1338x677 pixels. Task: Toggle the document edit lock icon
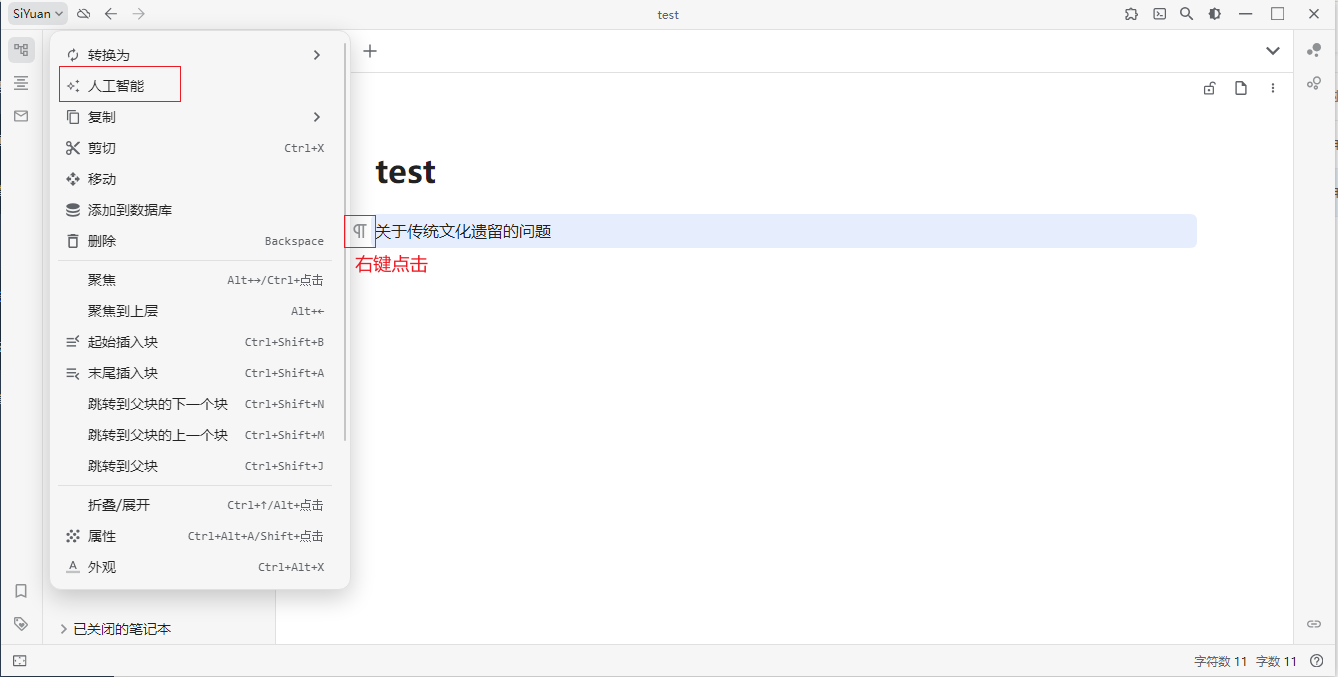[1209, 88]
